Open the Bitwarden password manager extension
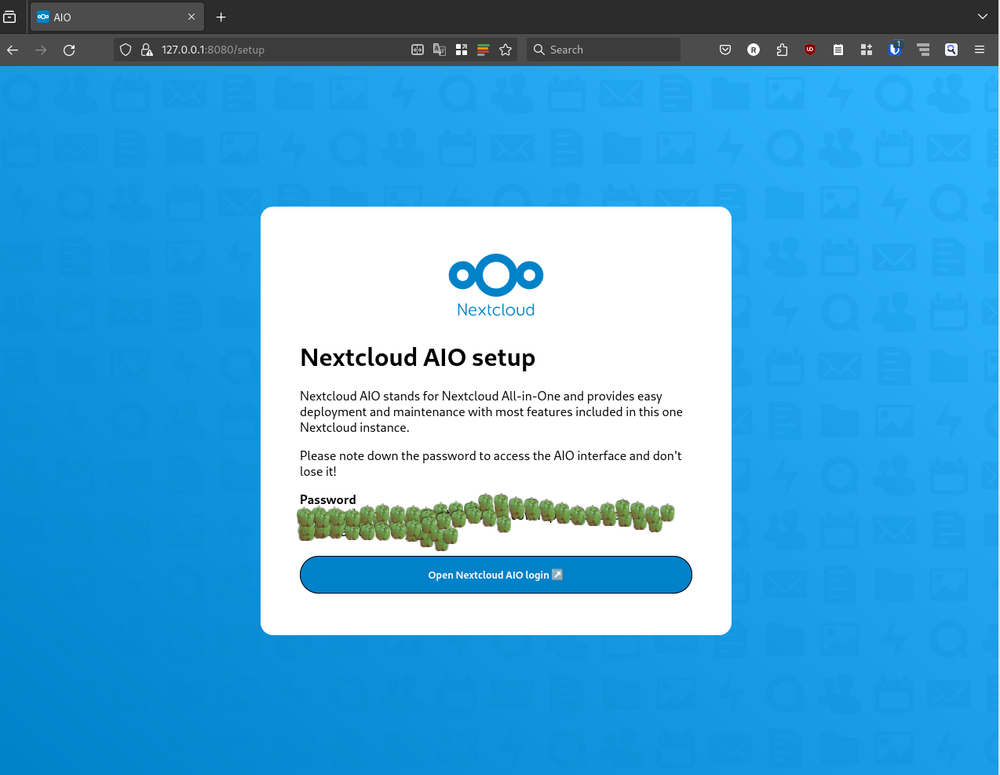This screenshot has width=1000, height=775. tap(894, 49)
